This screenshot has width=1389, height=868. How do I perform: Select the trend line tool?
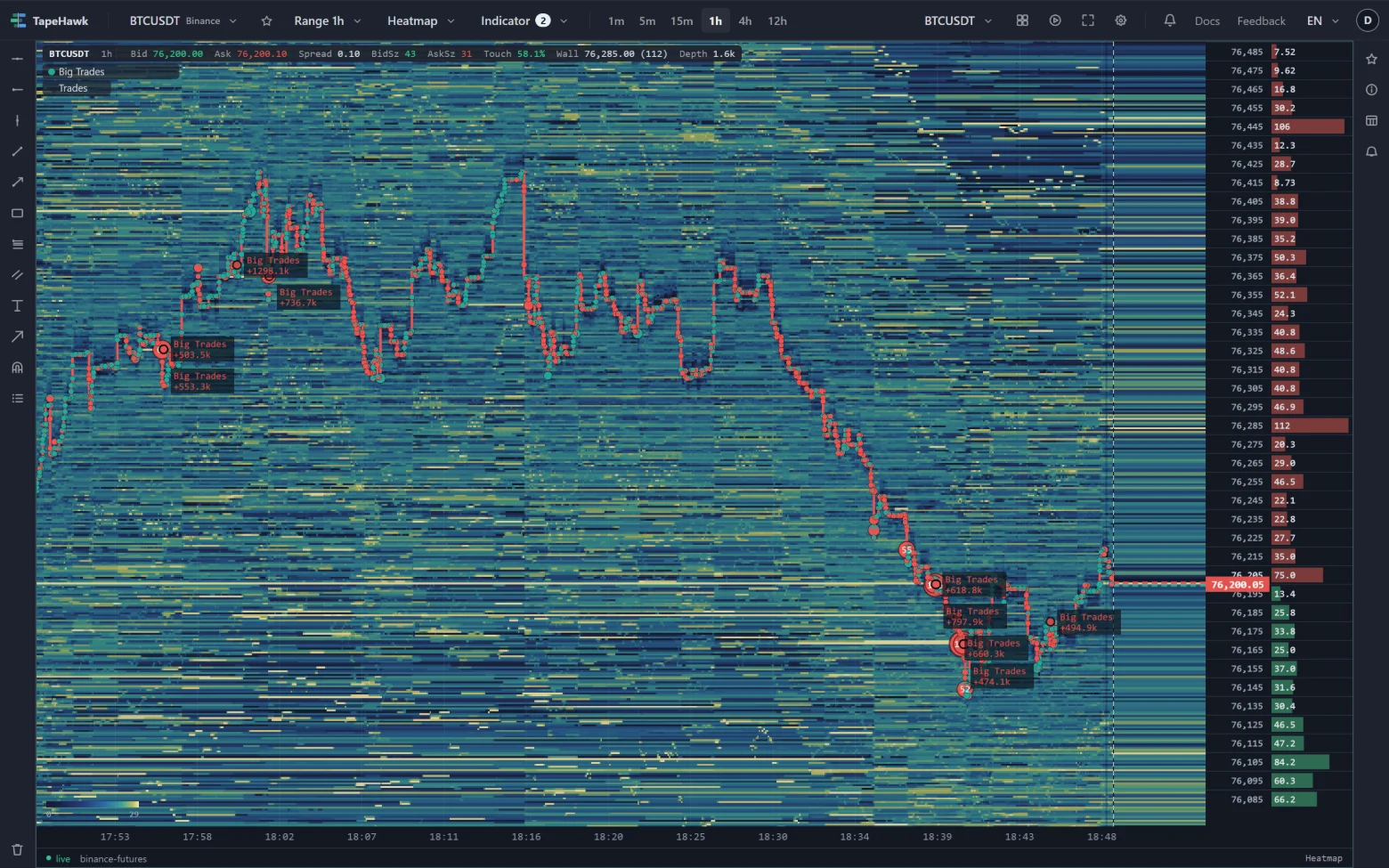(x=17, y=151)
